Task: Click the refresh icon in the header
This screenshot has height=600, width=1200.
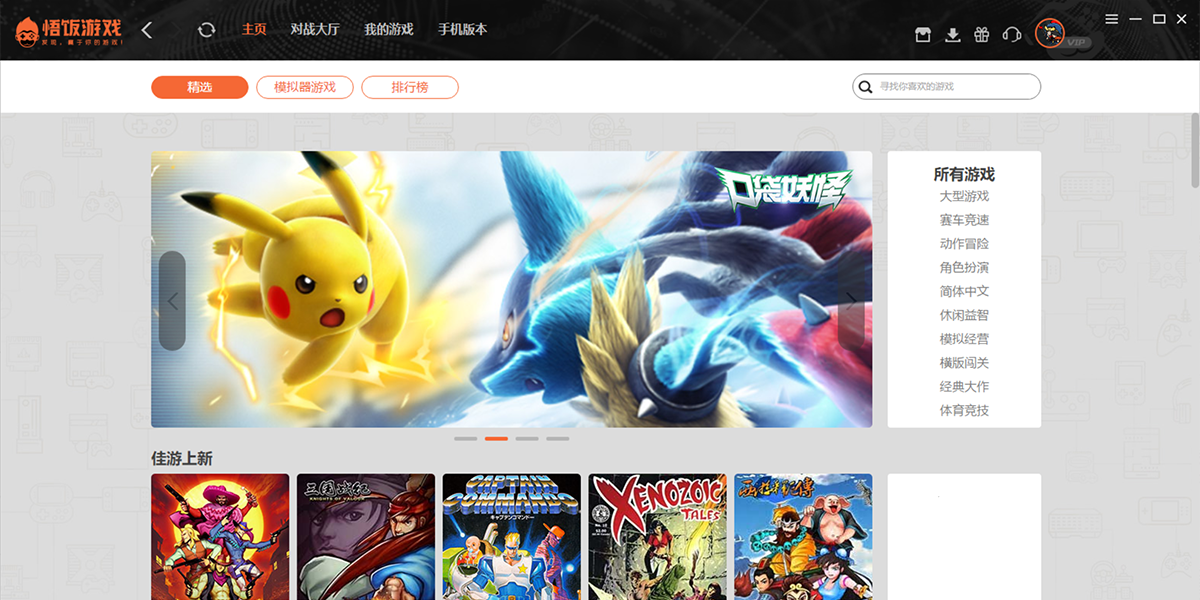Action: coord(207,30)
